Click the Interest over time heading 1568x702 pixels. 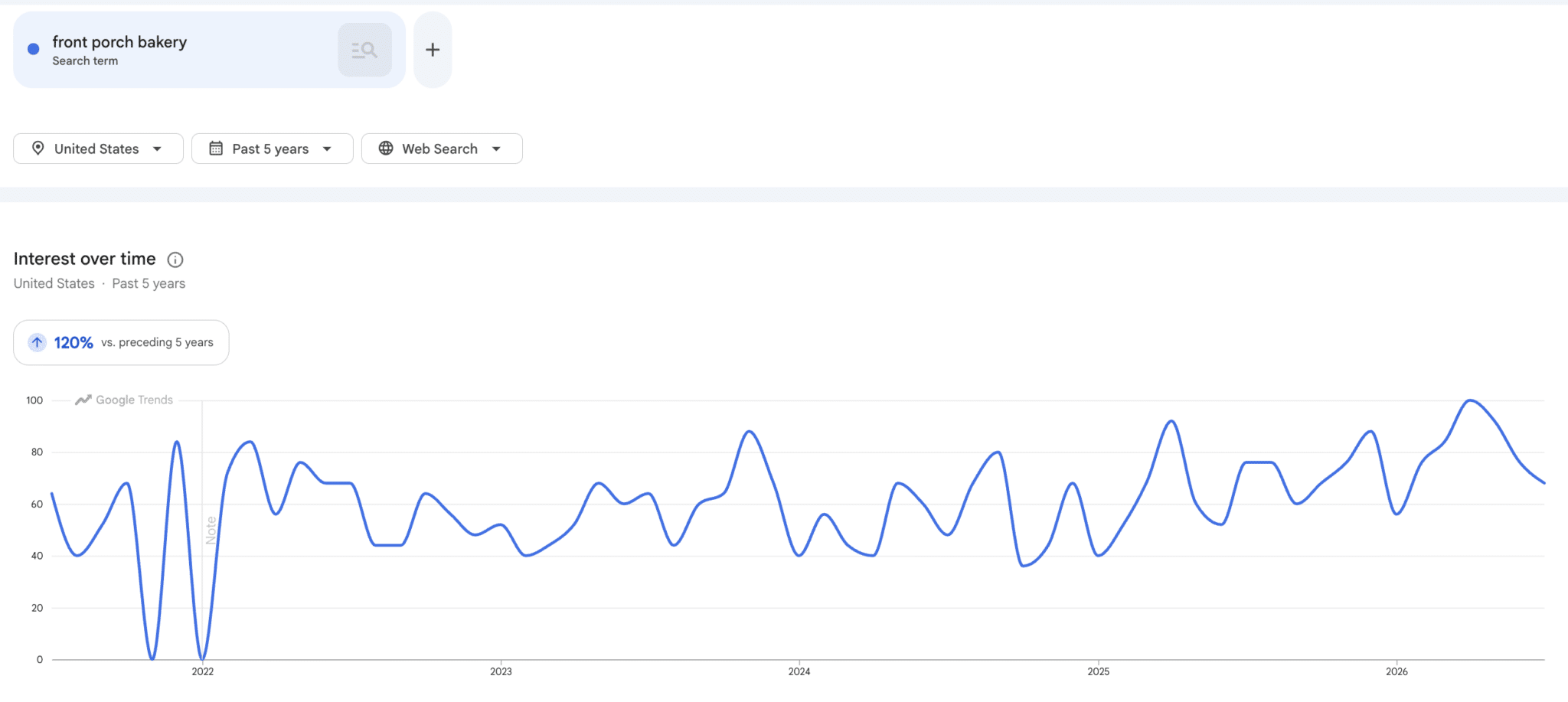tap(85, 259)
